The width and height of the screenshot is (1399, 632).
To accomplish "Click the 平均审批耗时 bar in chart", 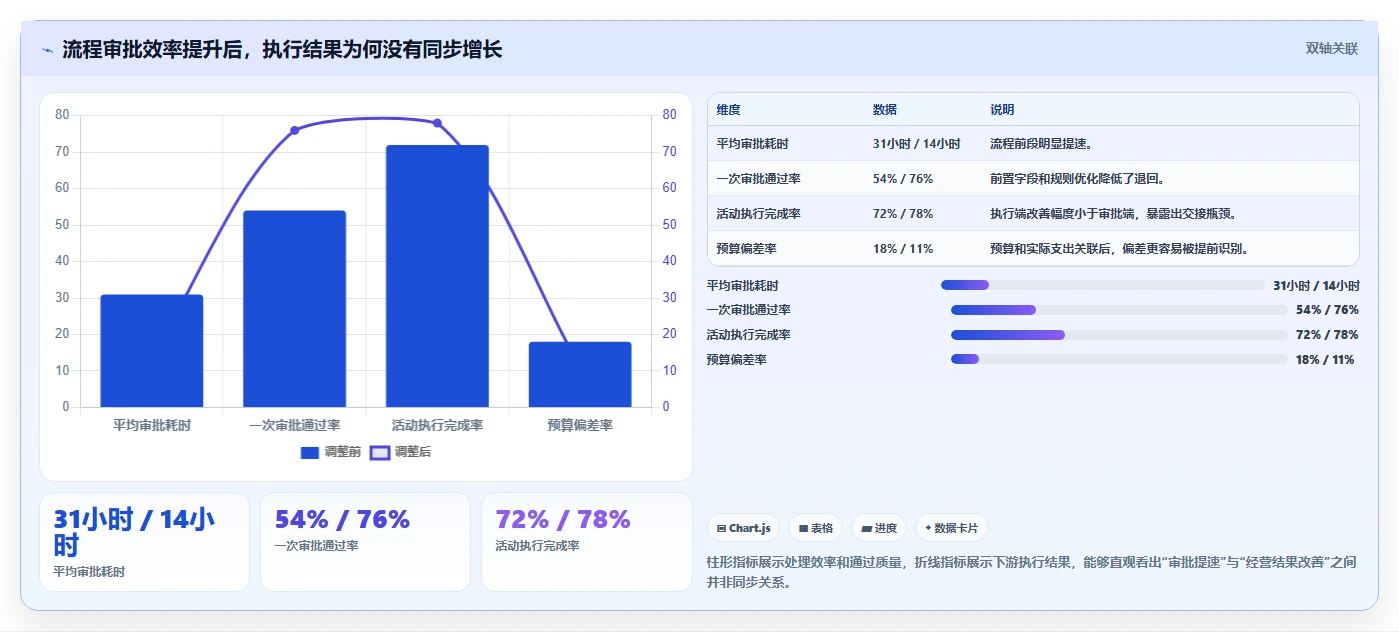I will [152, 350].
